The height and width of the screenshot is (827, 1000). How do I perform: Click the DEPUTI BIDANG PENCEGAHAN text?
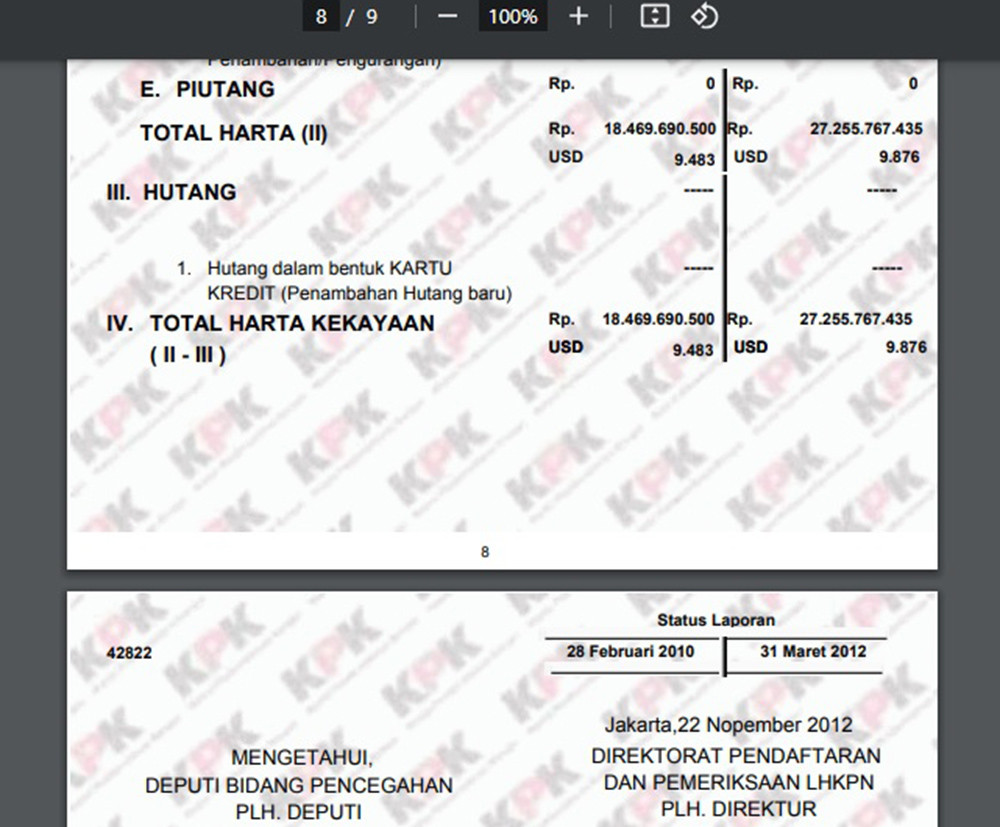click(299, 785)
